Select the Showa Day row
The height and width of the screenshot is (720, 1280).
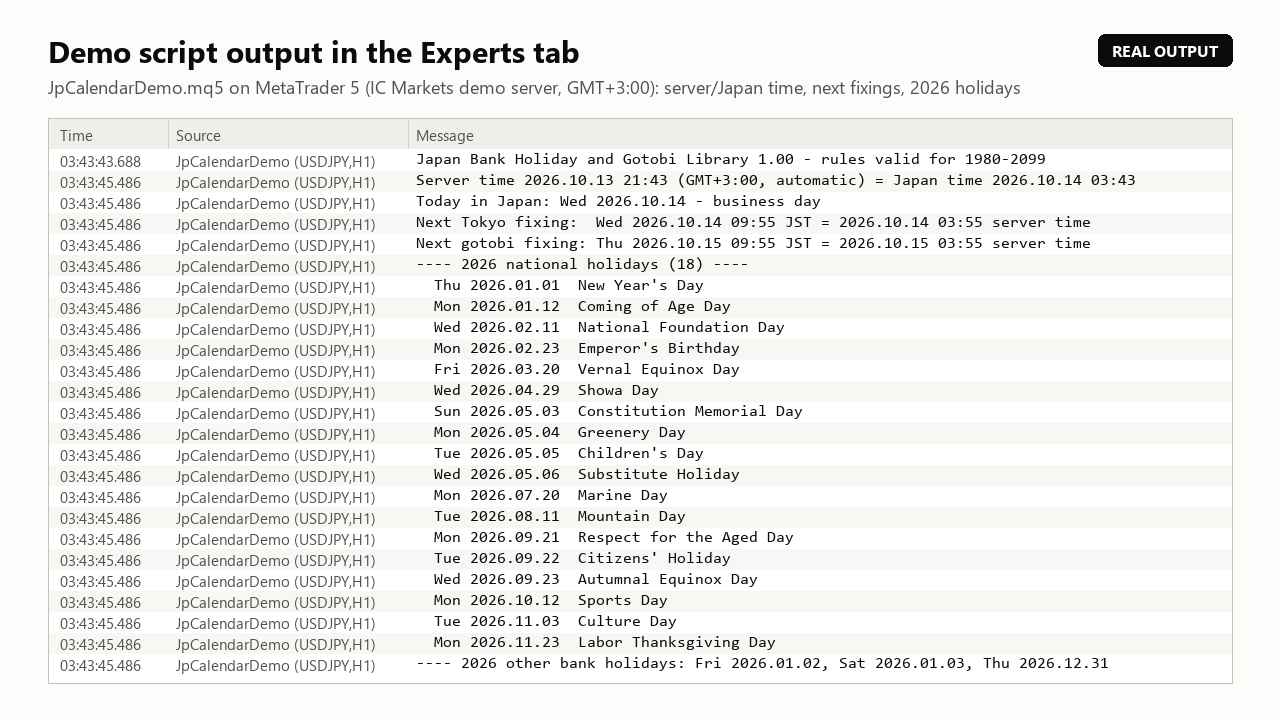[640, 391]
